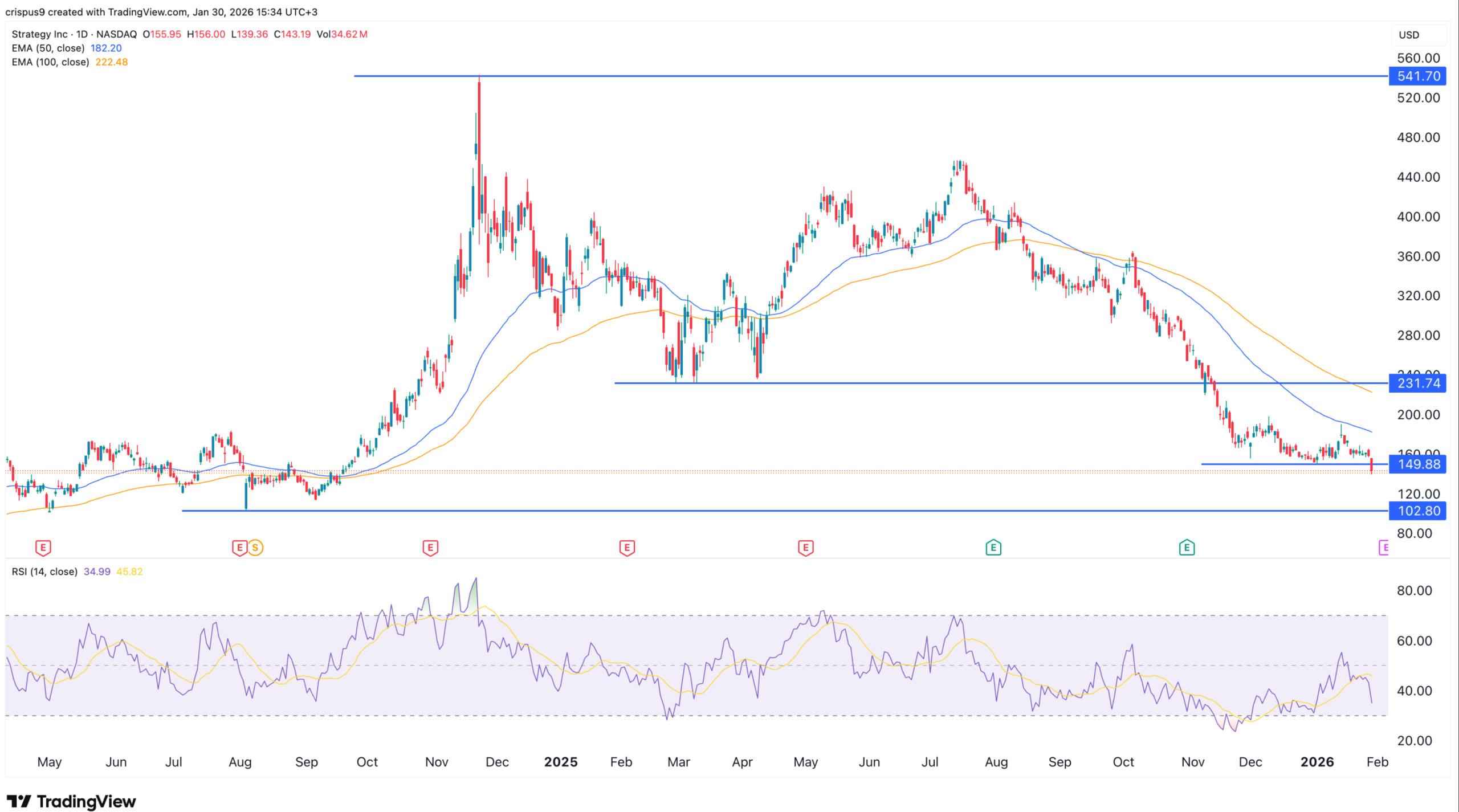Click the green earnings marker near August 2025
This screenshot has width=1459, height=812.
[x=993, y=548]
